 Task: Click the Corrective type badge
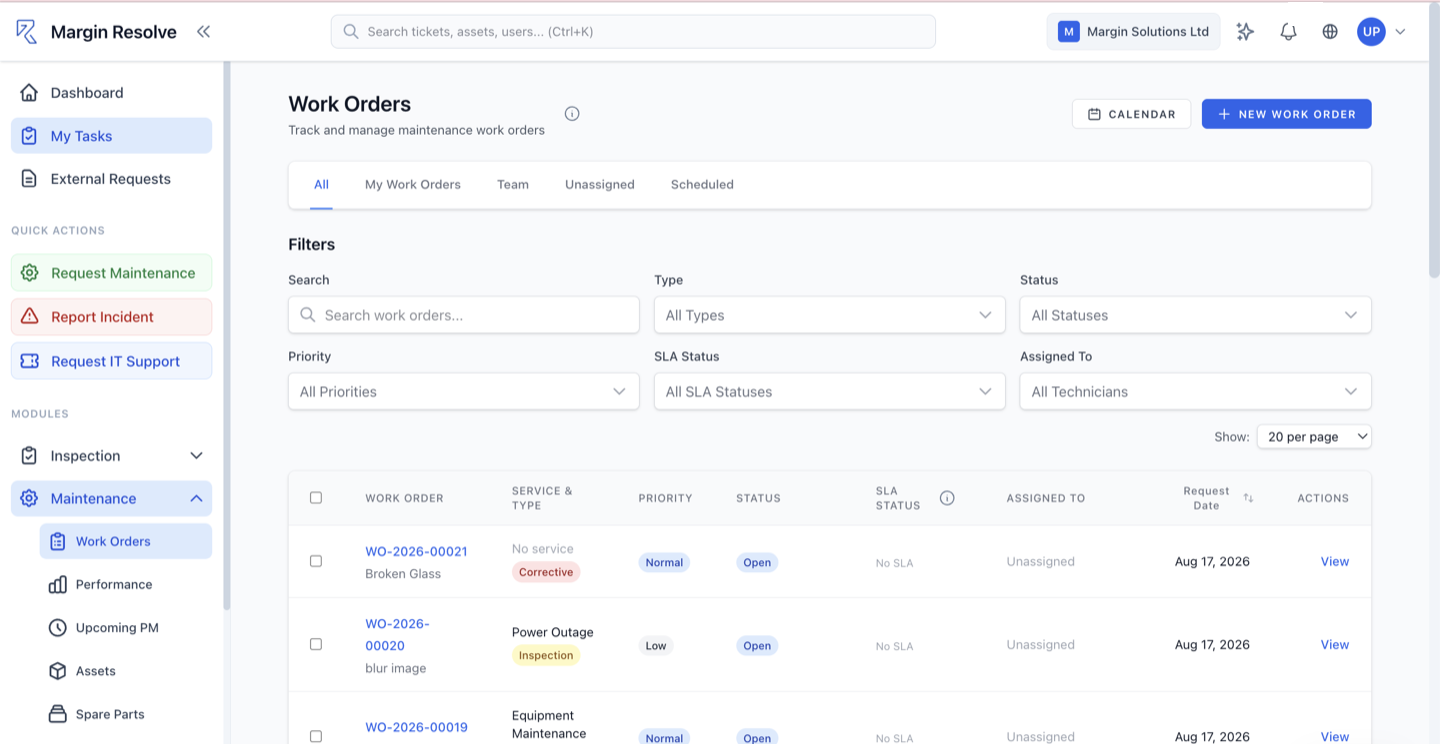pos(546,572)
